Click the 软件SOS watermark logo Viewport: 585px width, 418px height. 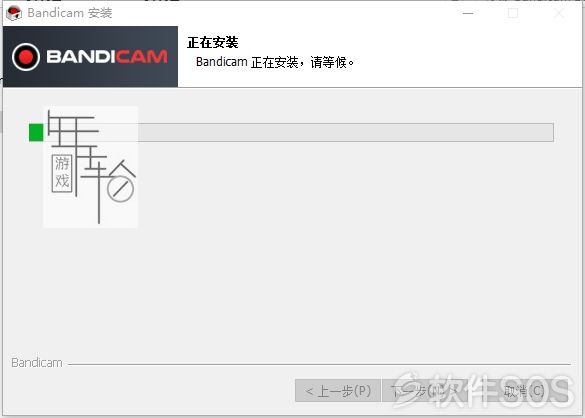pyautogui.click(x=483, y=390)
